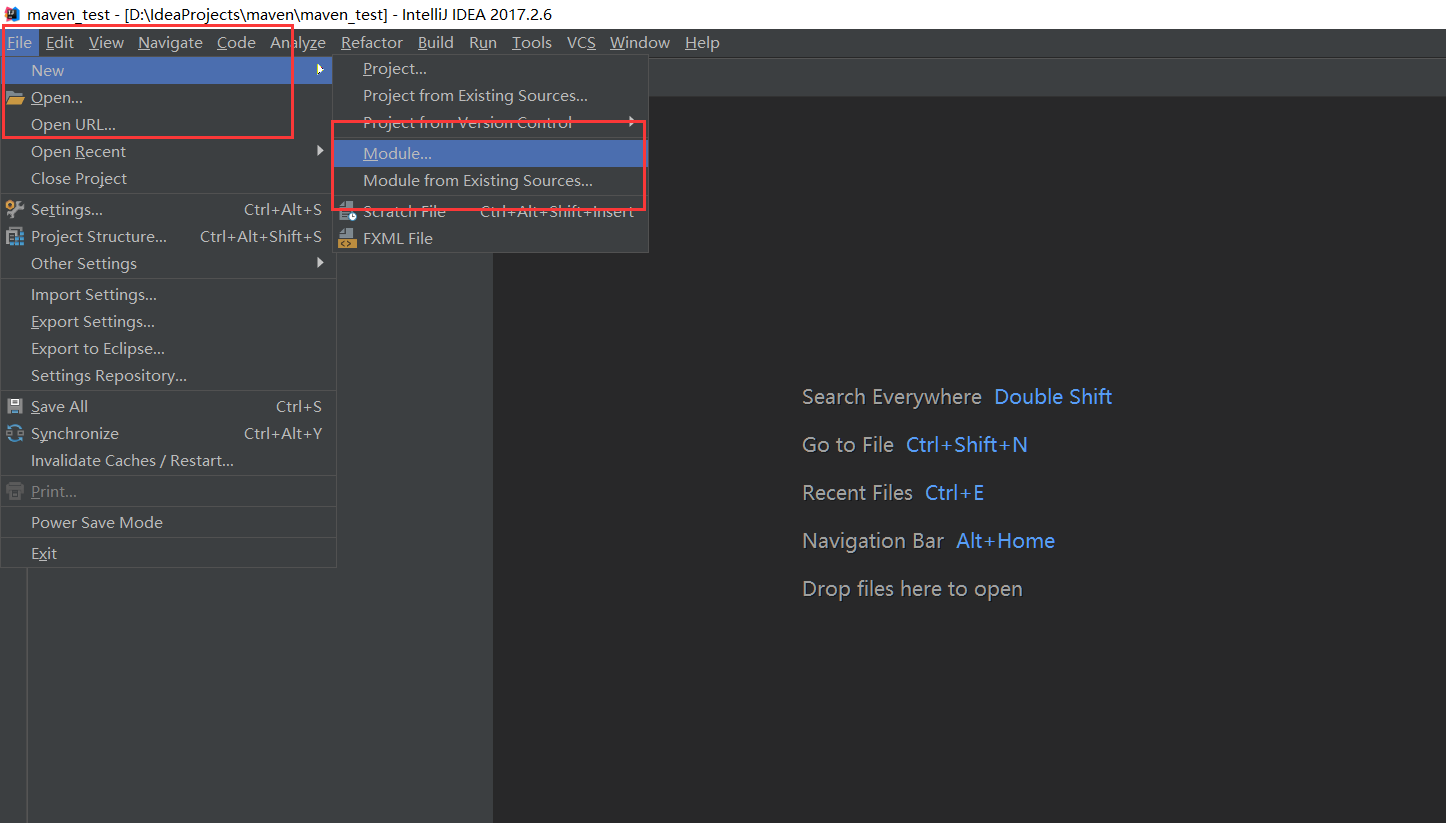Open Settings Repository...
This screenshot has height=823, width=1446.
coord(167,375)
